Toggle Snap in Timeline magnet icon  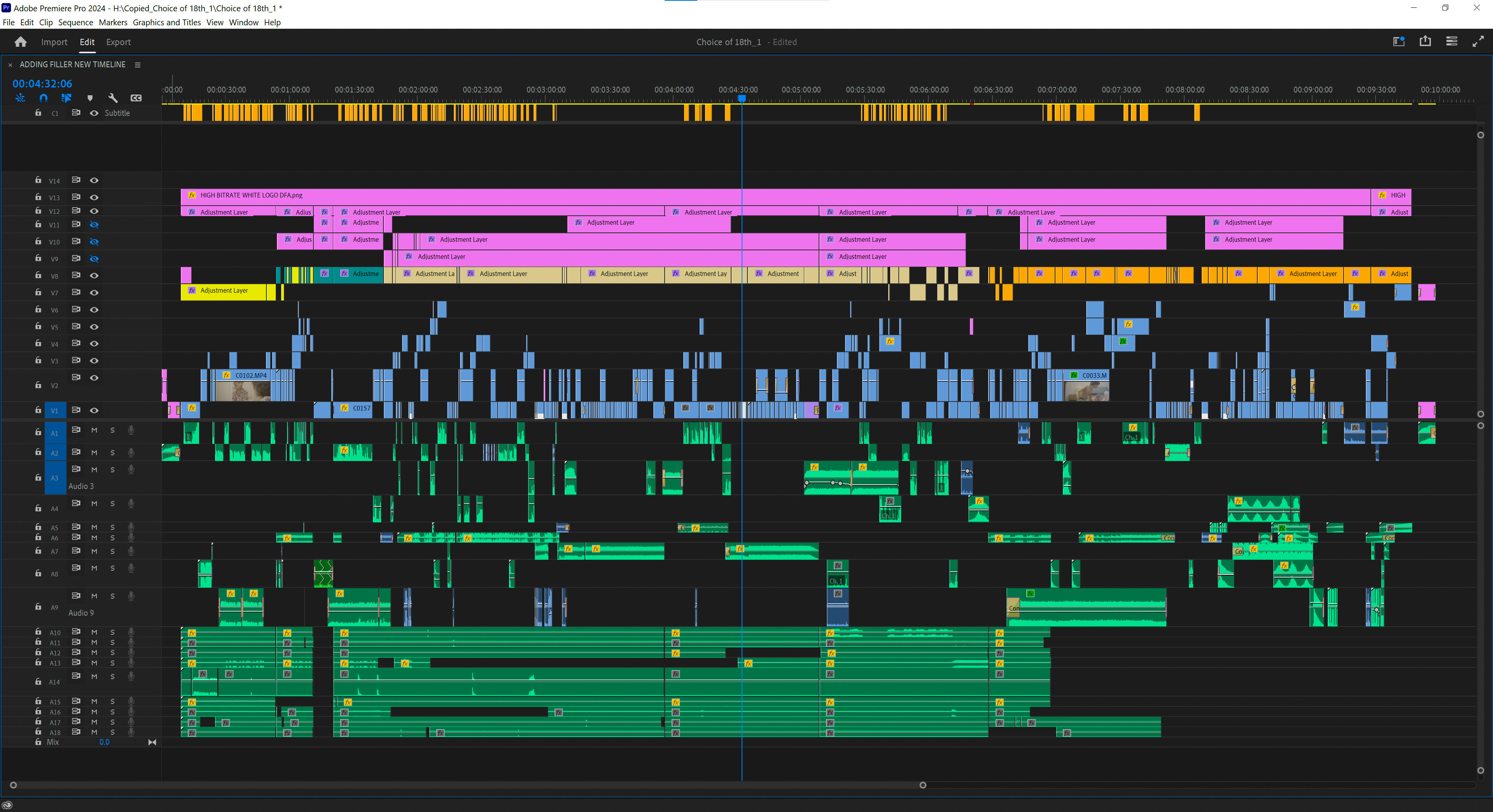tap(44, 98)
